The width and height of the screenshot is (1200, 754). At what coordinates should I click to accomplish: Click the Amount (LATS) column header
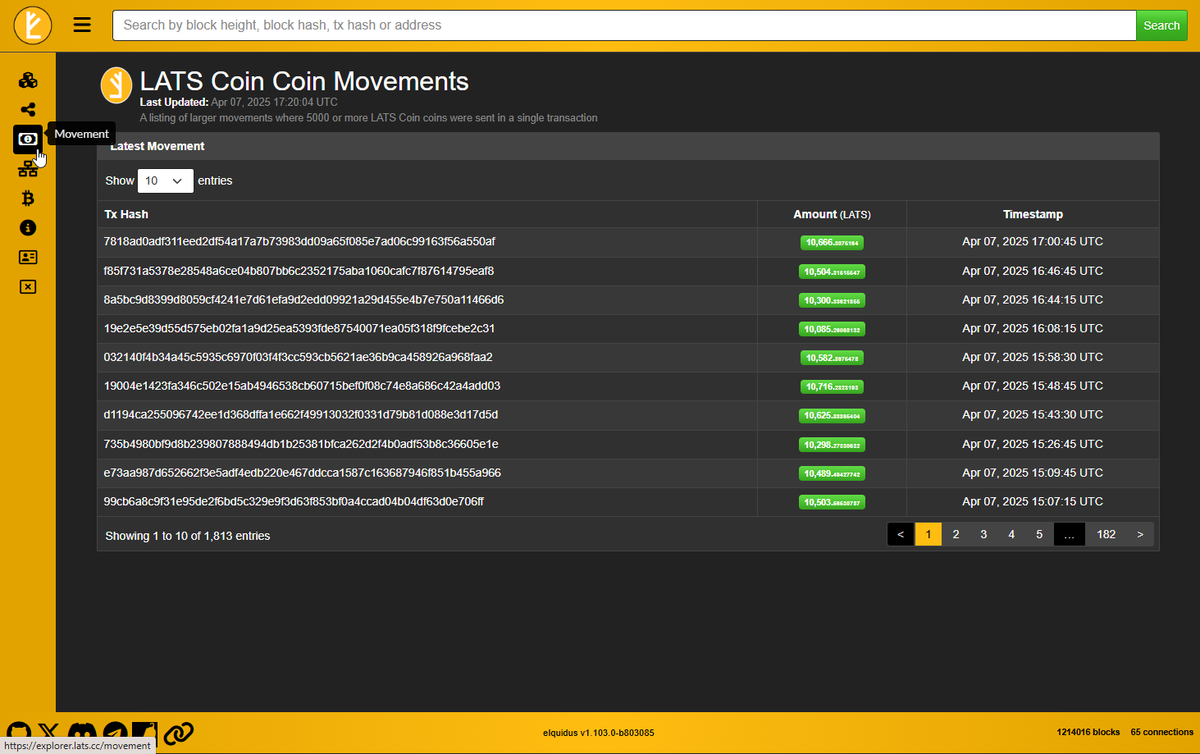click(x=832, y=214)
